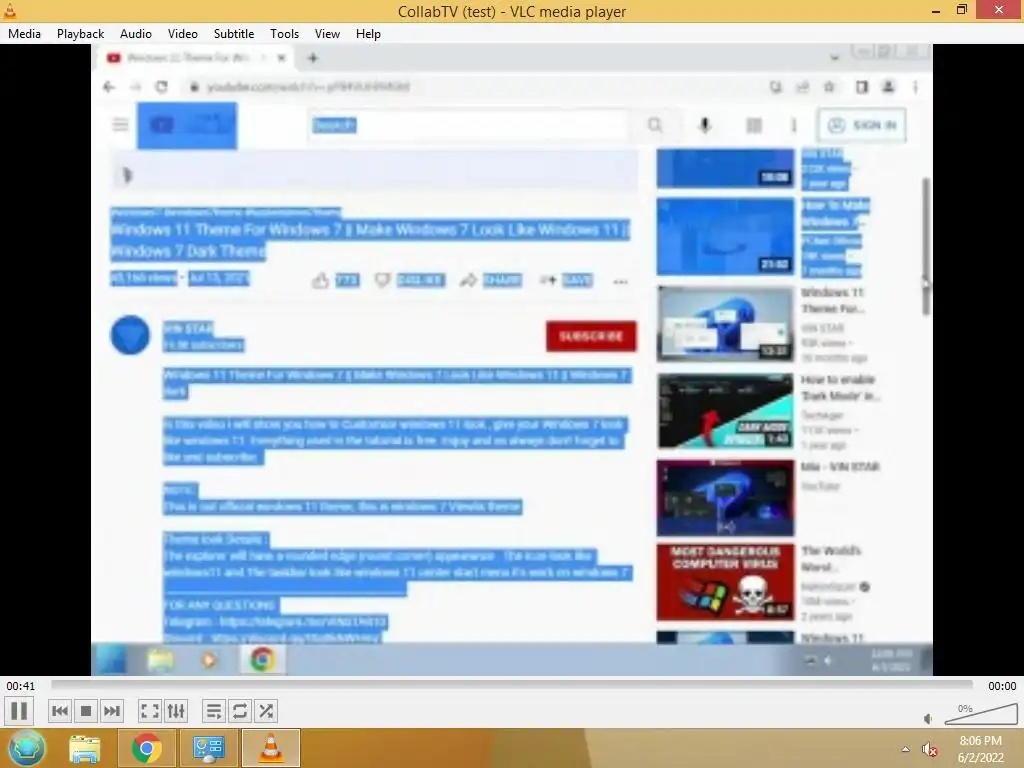The image size is (1024, 768).
Task: Click muted system volume tray icon
Action: click(x=930, y=750)
